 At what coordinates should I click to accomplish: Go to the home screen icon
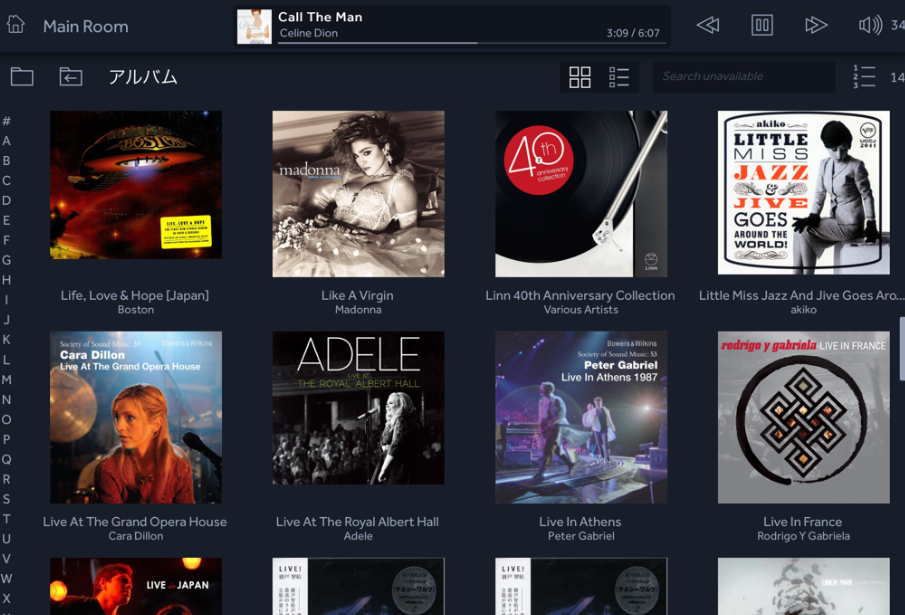tap(16, 24)
